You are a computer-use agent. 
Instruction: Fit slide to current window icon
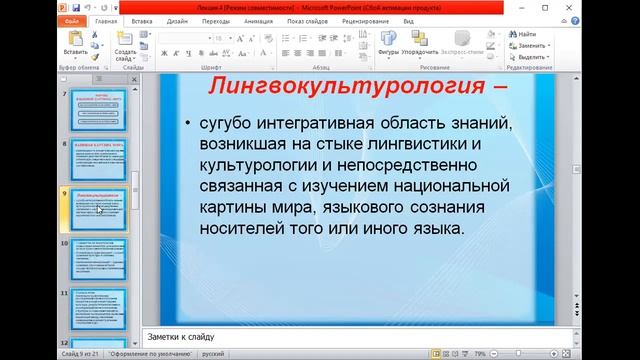coord(566,354)
